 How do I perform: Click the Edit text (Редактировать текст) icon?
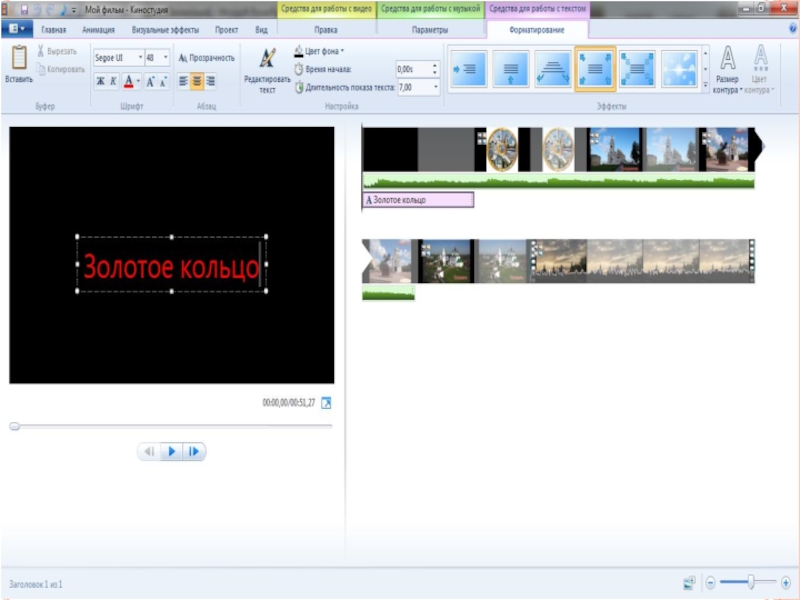(x=267, y=59)
